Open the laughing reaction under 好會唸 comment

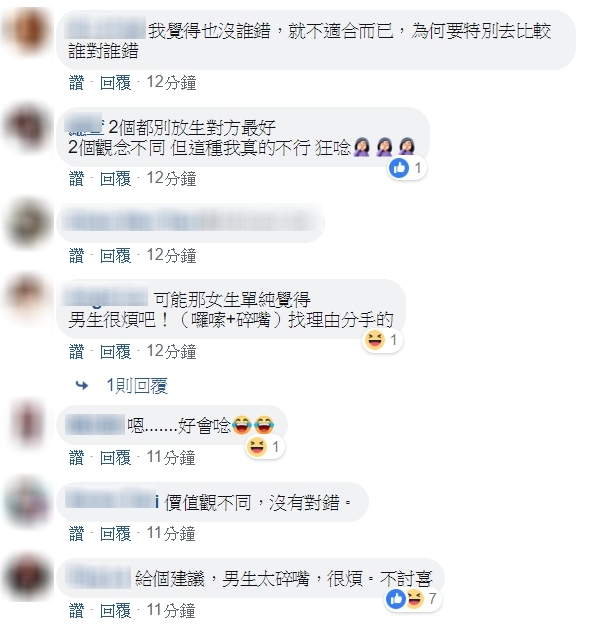pos(264,447)
